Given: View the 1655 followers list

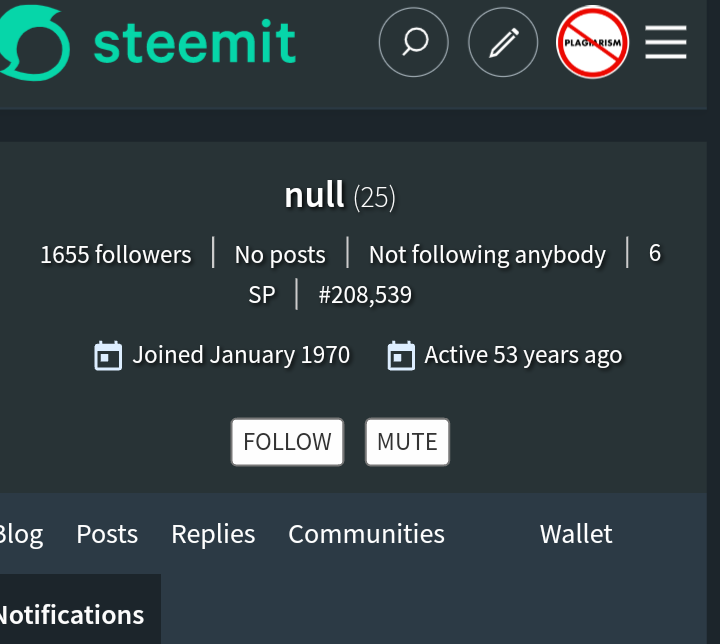Looking at the screenshot, I should (115, 255).
